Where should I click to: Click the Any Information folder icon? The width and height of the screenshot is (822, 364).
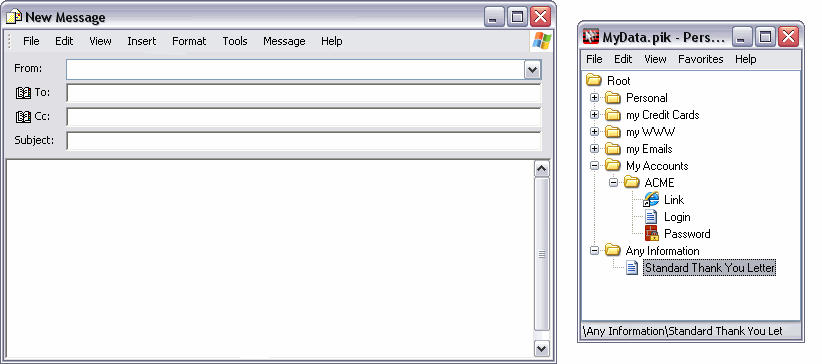click(612, 250)
